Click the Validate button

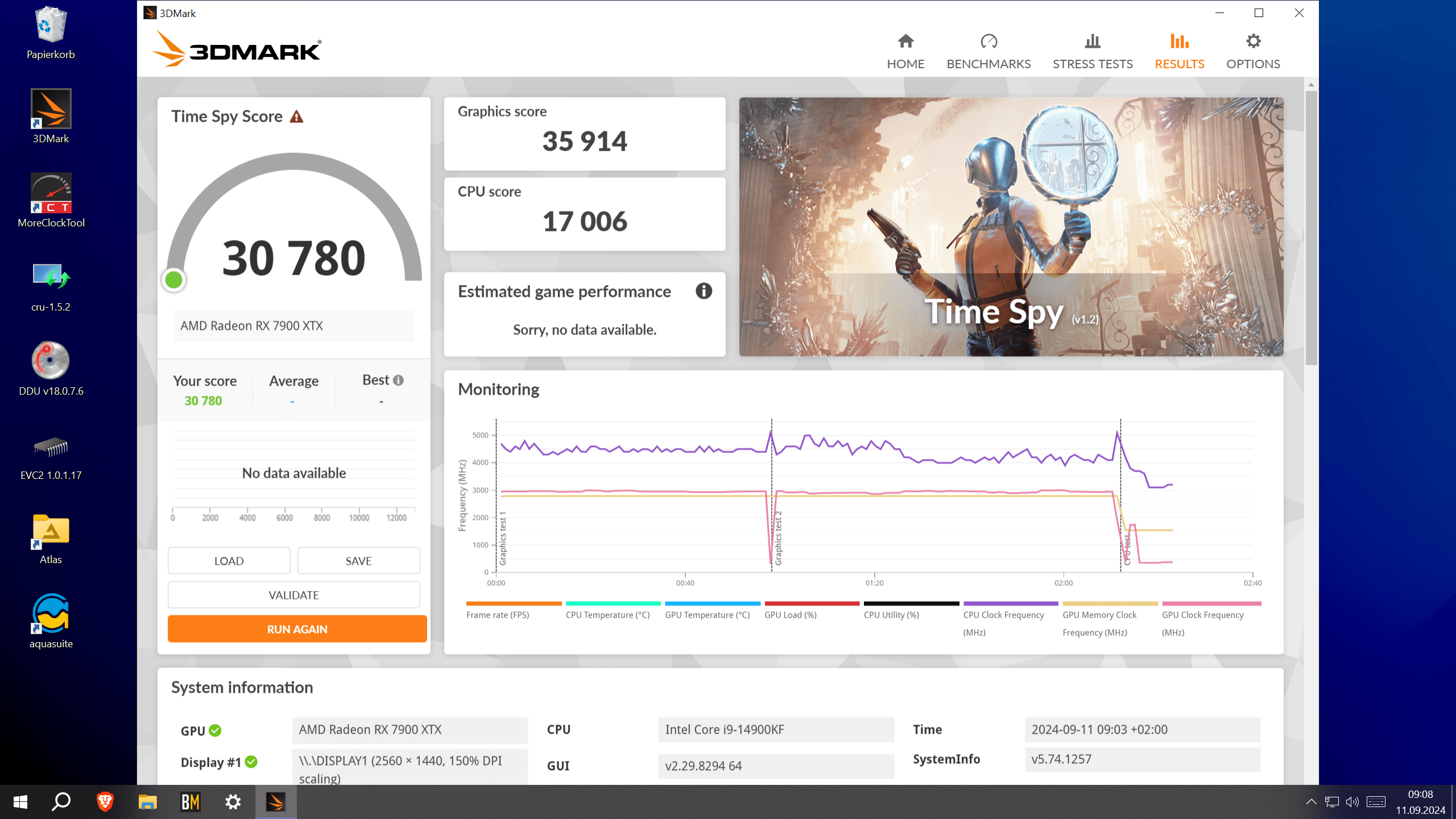[293, 595]
